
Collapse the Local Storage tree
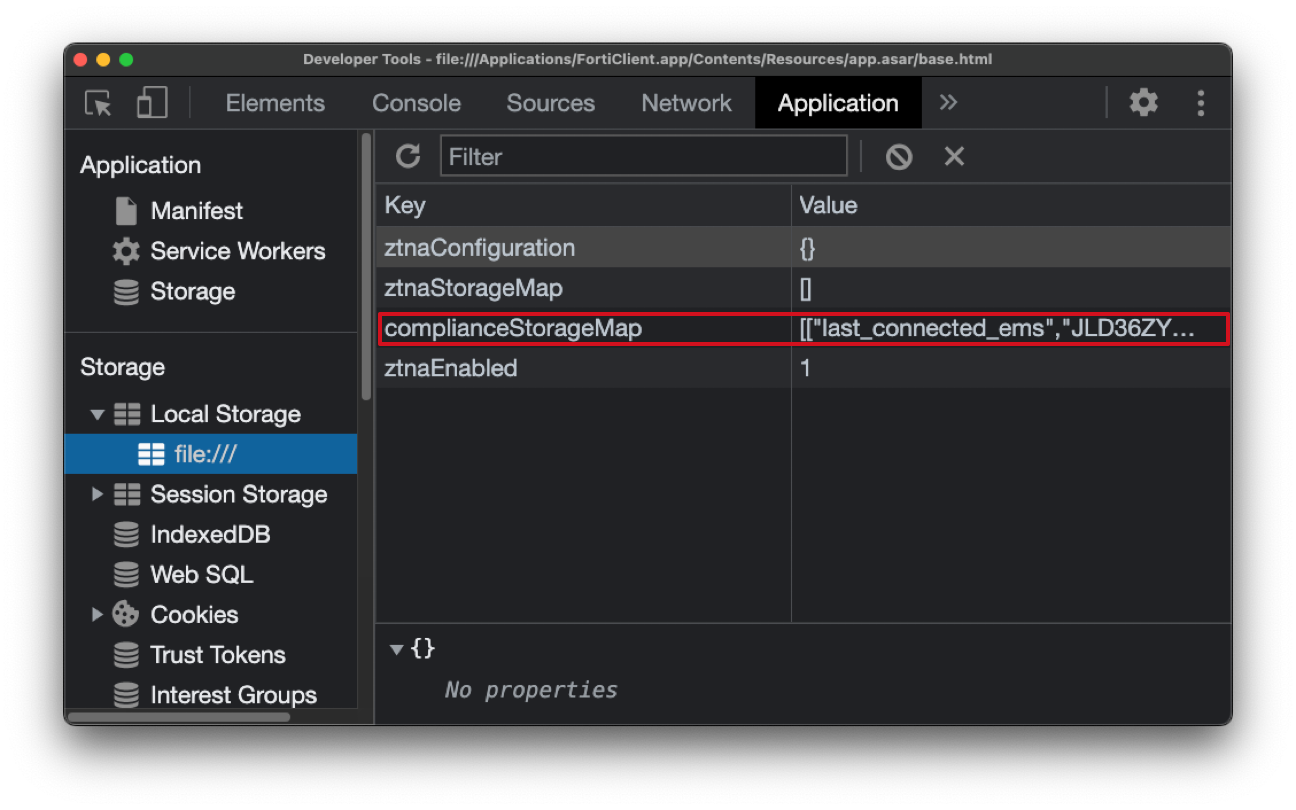pos(97,414)
